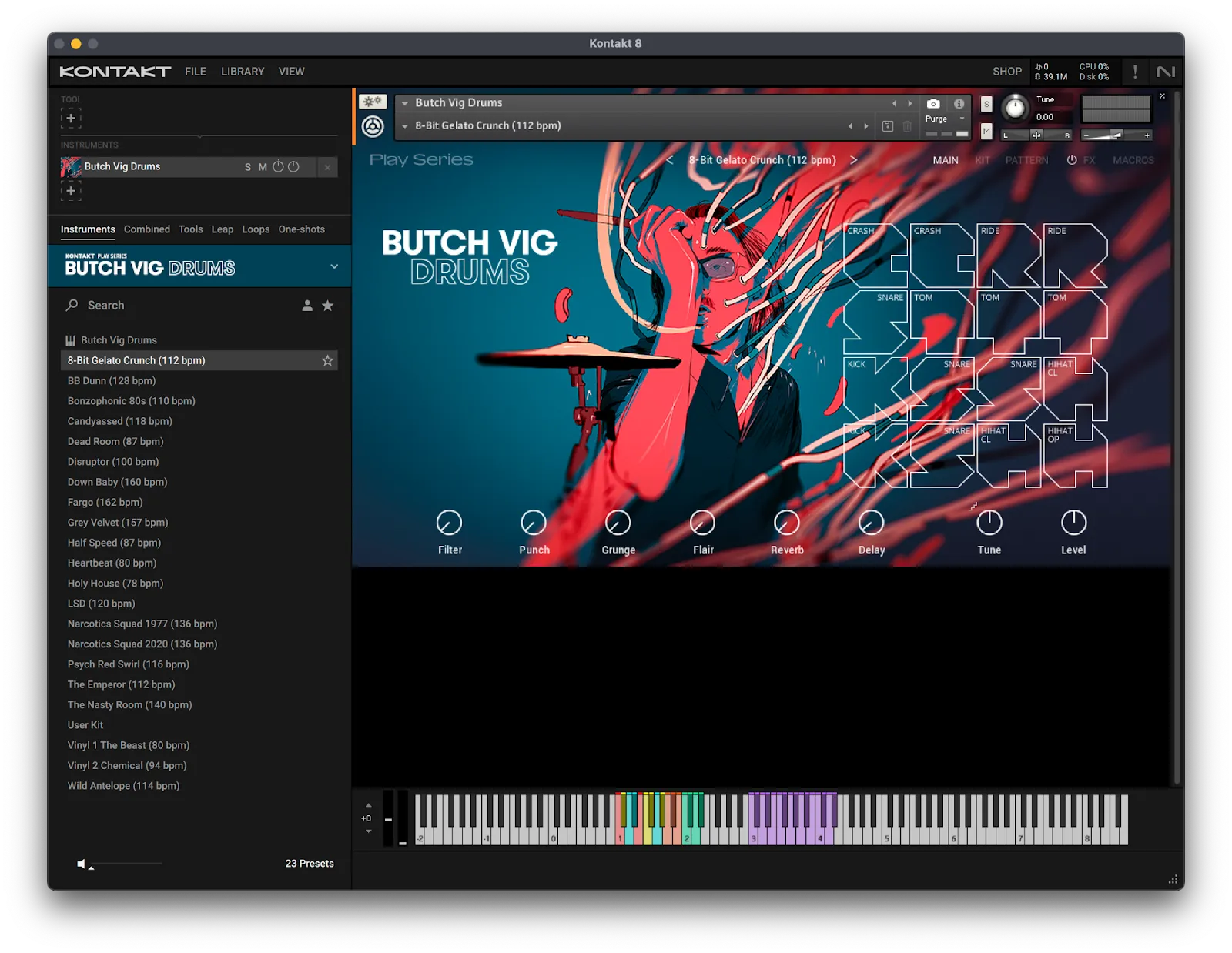Click the Kontakt logo
This screenshot has height=953, width=1232.
[x=115, y=72]
